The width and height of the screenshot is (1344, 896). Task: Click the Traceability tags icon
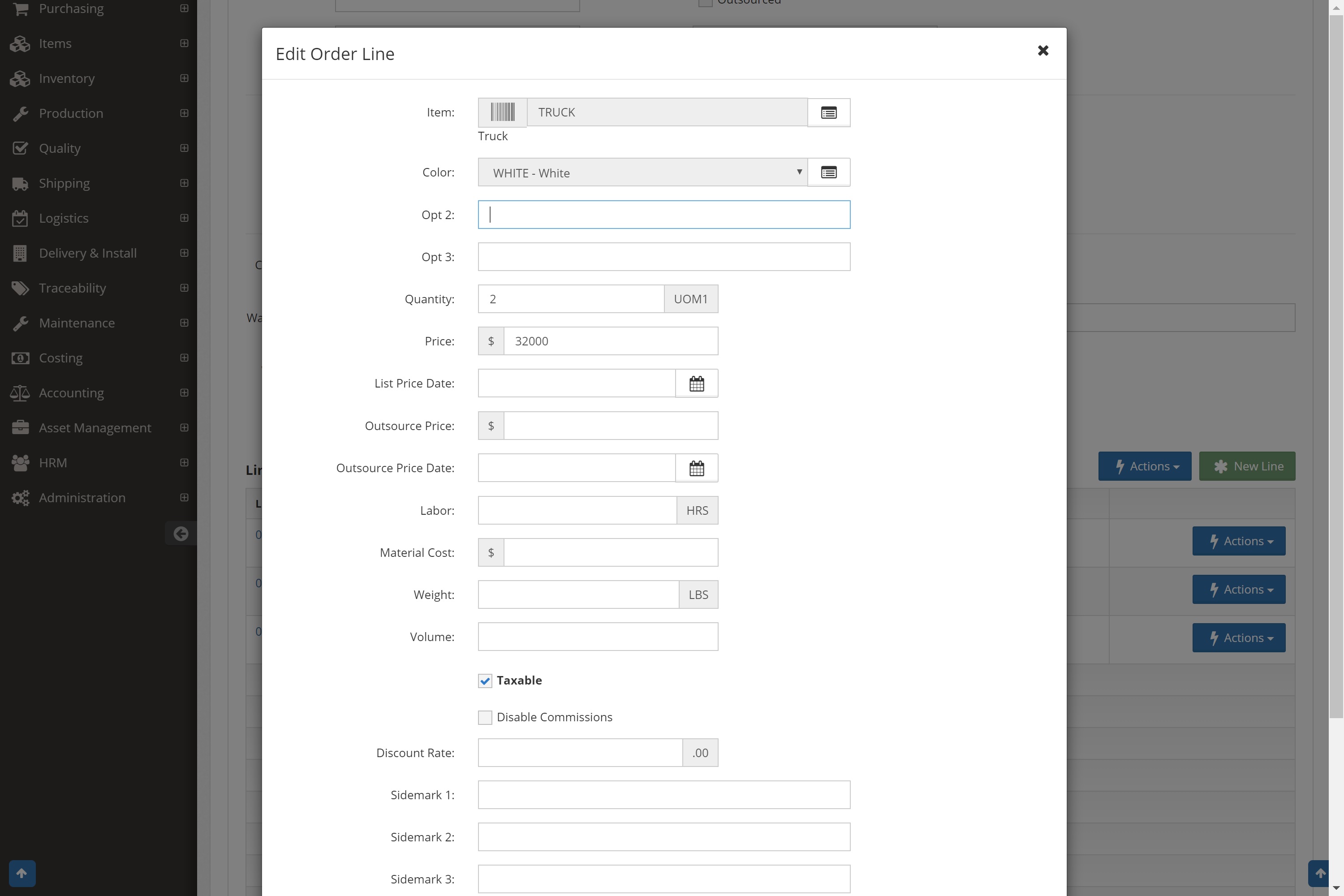(20, 288)
